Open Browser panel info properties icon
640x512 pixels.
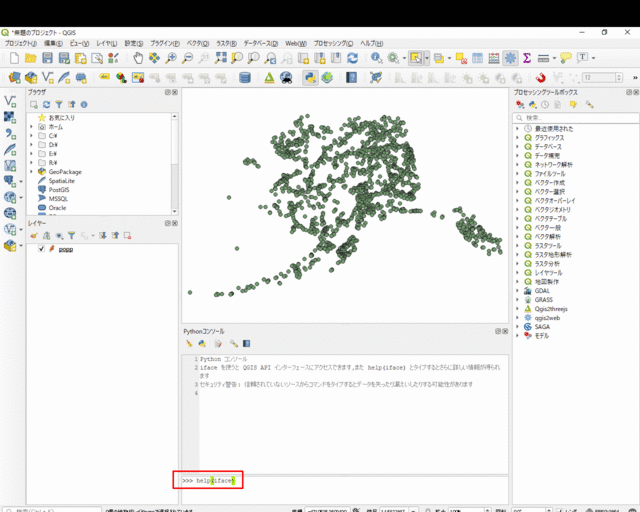point(84,105)
